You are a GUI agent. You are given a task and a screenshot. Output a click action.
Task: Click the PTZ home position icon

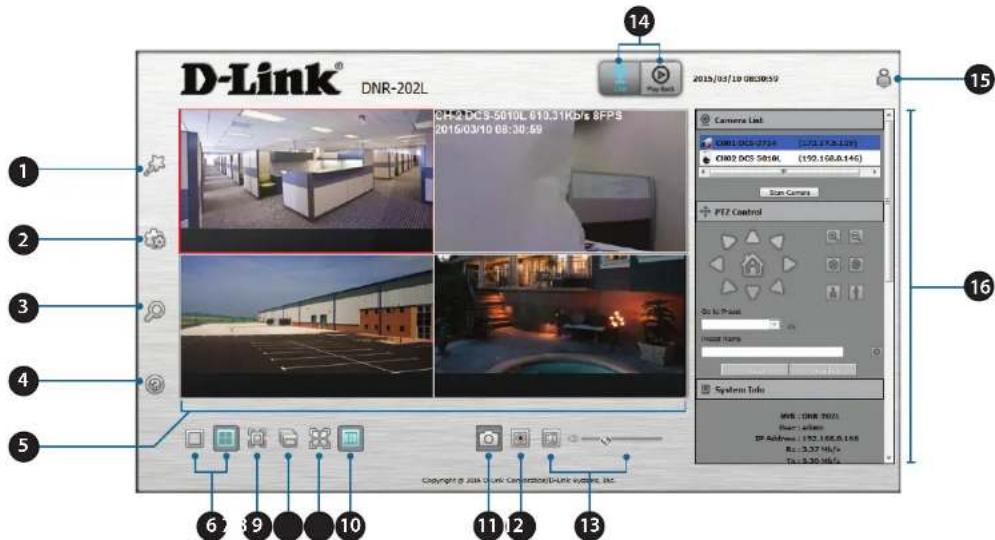[753, 264]
